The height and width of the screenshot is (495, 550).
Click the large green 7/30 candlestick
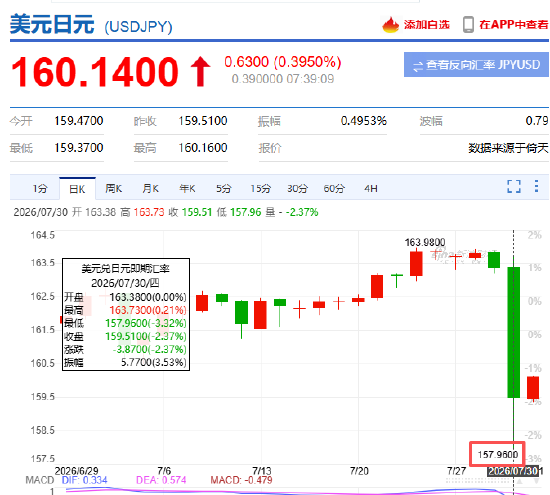point(514,332)
